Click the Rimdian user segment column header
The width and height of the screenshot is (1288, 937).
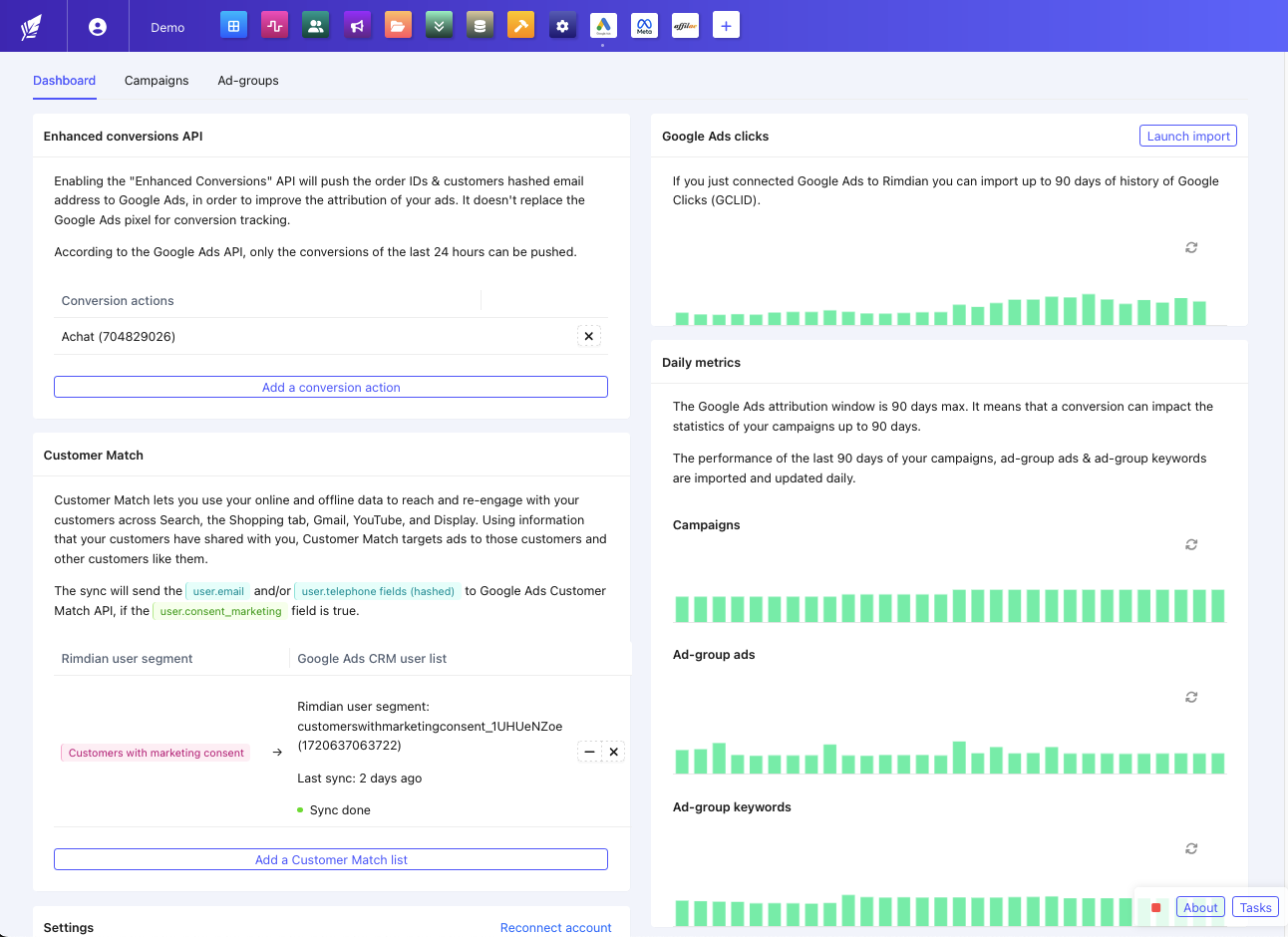tap(127, 659)
